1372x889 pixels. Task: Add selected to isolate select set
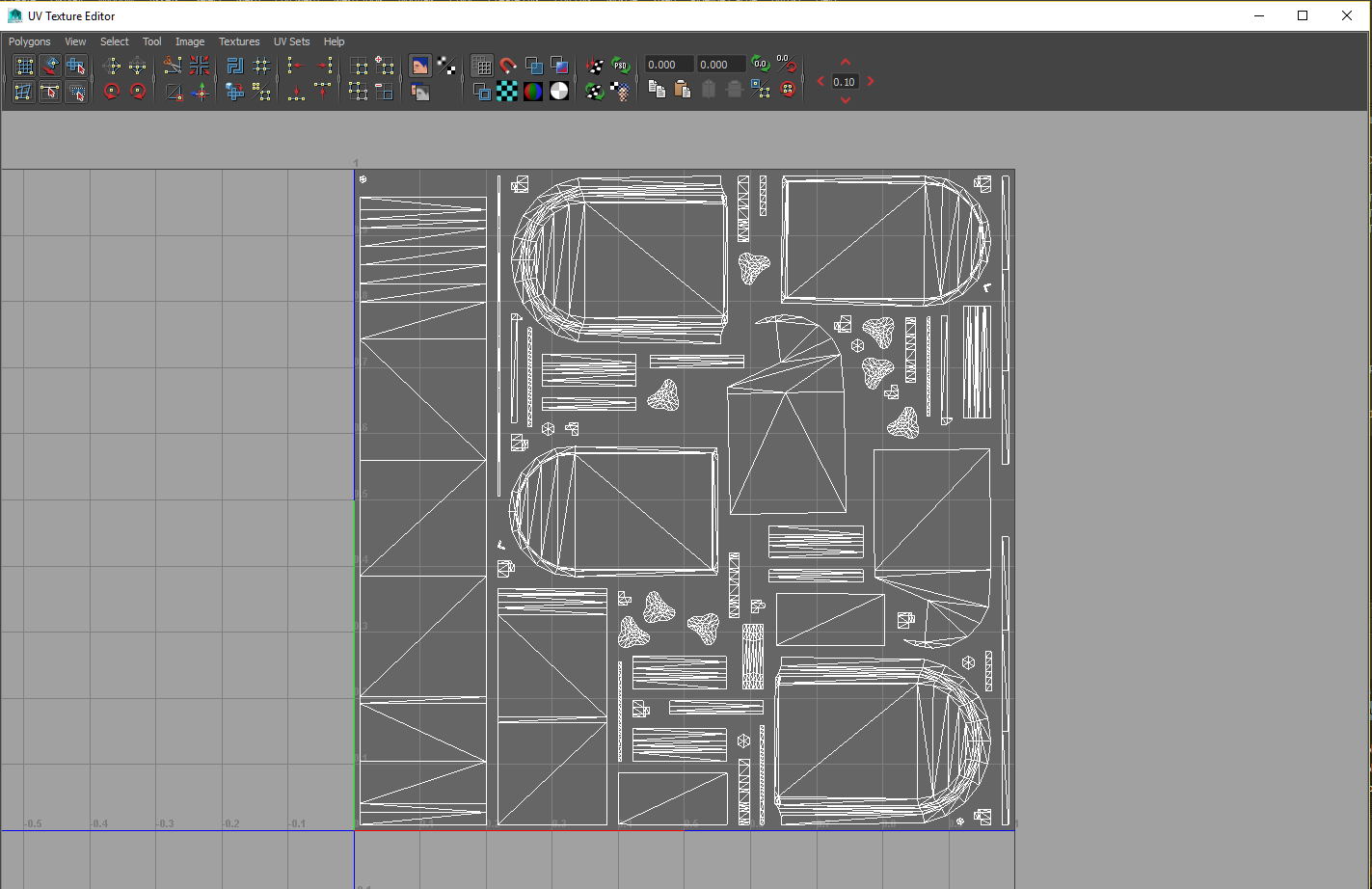(385, 66)
